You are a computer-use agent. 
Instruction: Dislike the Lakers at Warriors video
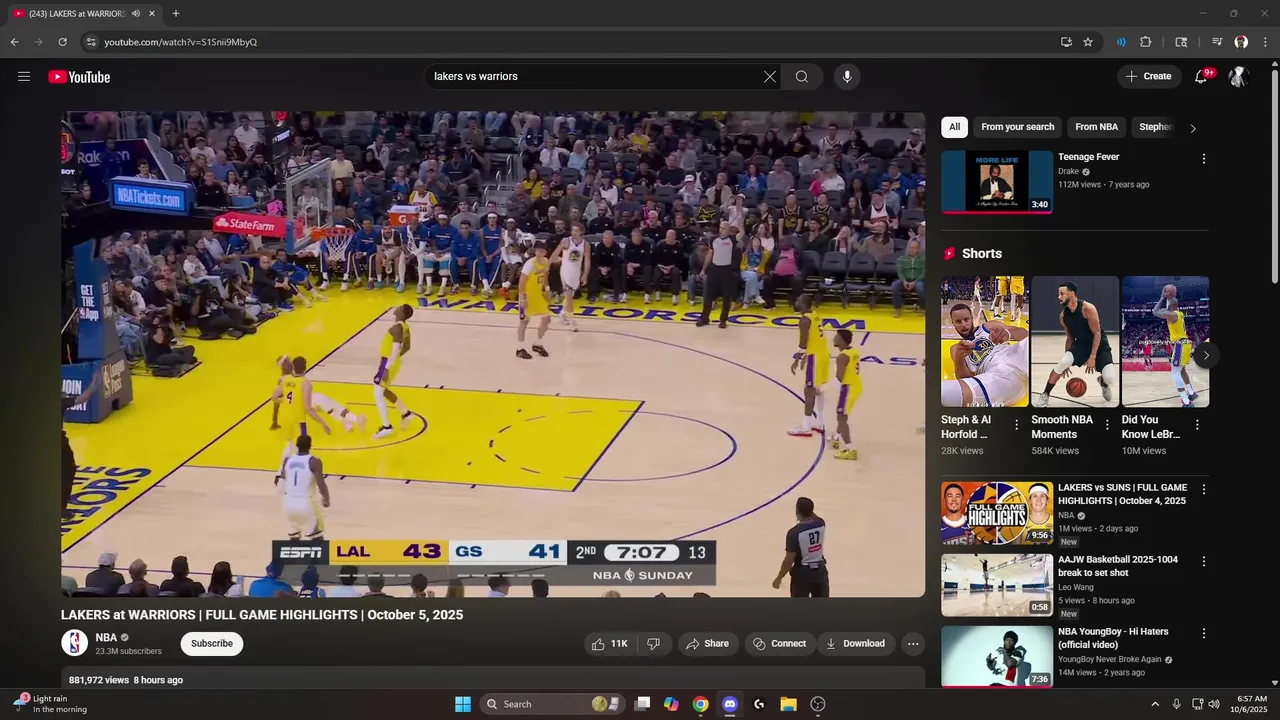(x=654, y=644)
